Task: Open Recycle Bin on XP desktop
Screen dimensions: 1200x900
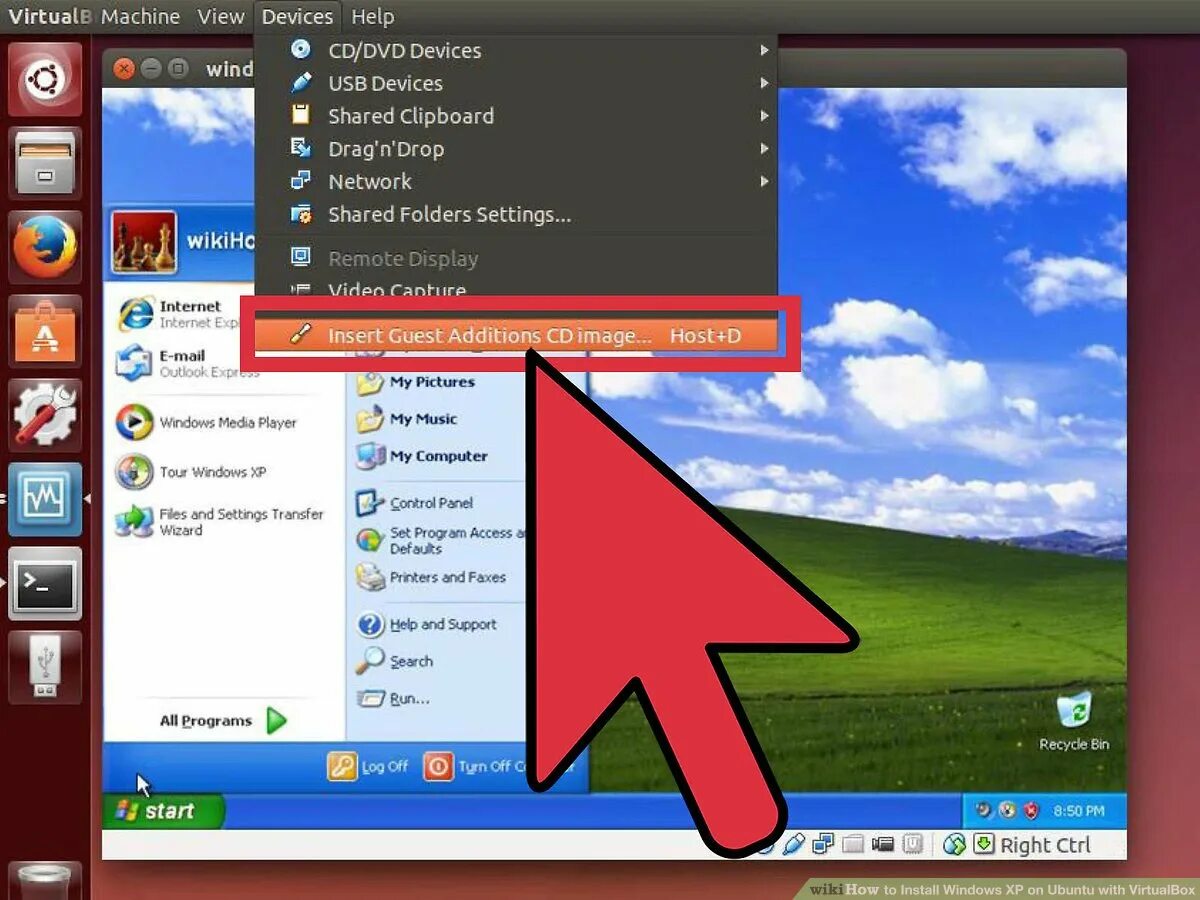Action: (1074, 721)
